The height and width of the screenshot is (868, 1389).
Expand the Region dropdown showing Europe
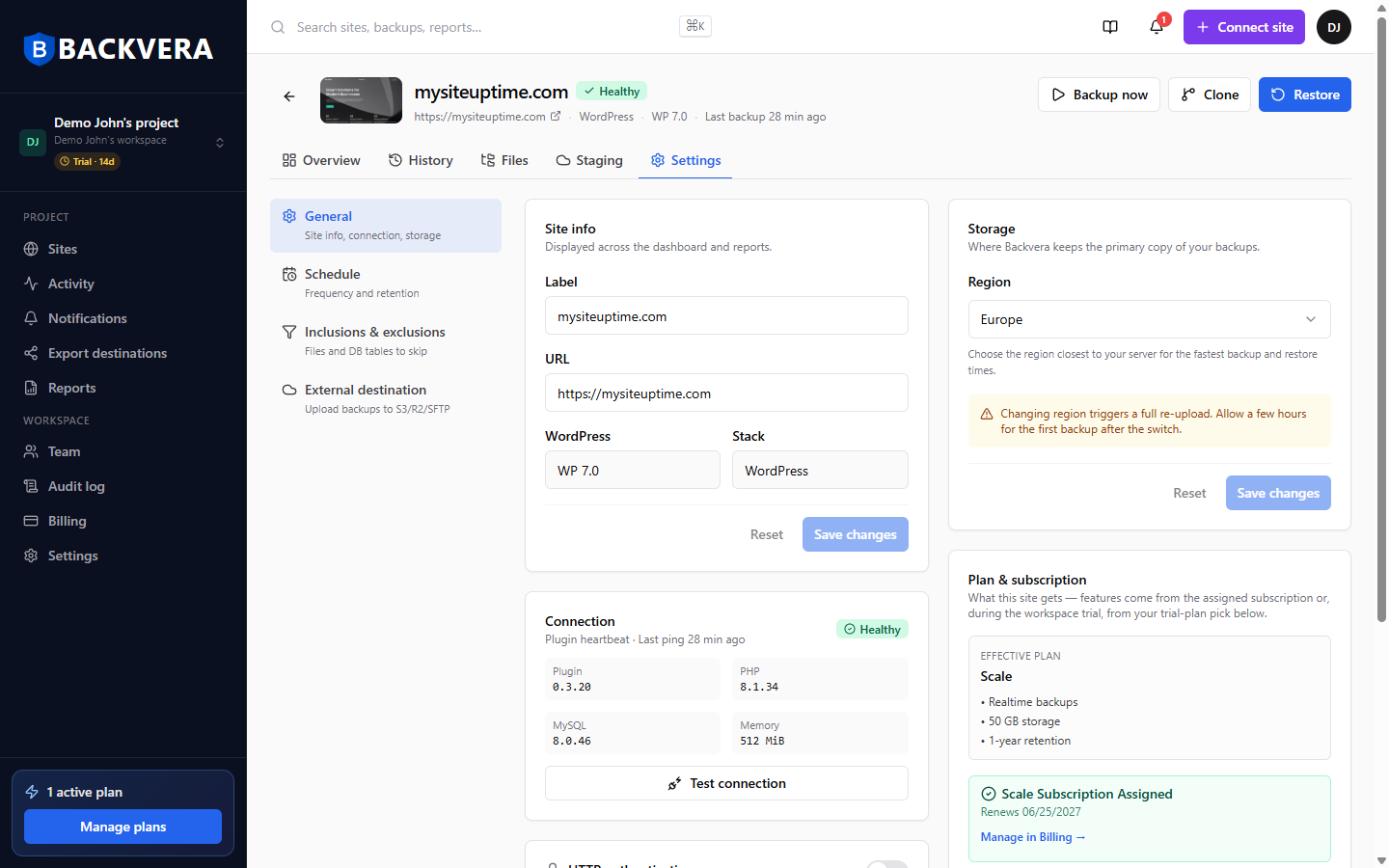[x=1149, y=319]
